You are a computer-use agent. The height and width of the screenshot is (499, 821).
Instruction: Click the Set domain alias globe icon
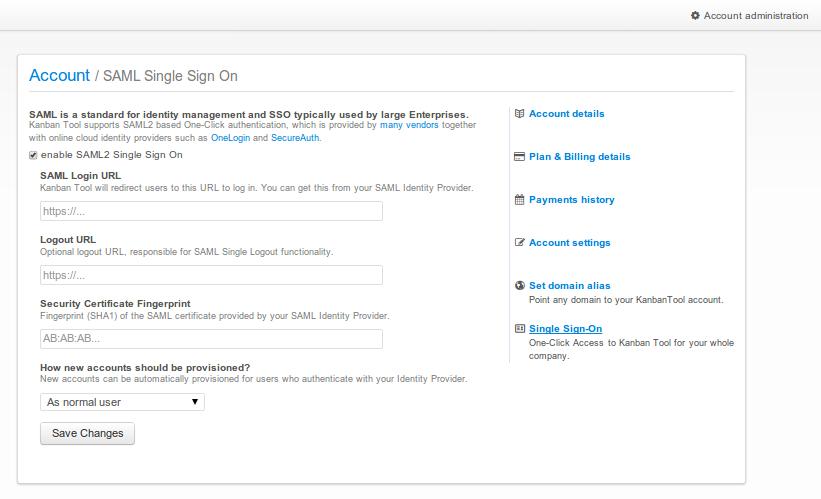(x=519, y=285)
